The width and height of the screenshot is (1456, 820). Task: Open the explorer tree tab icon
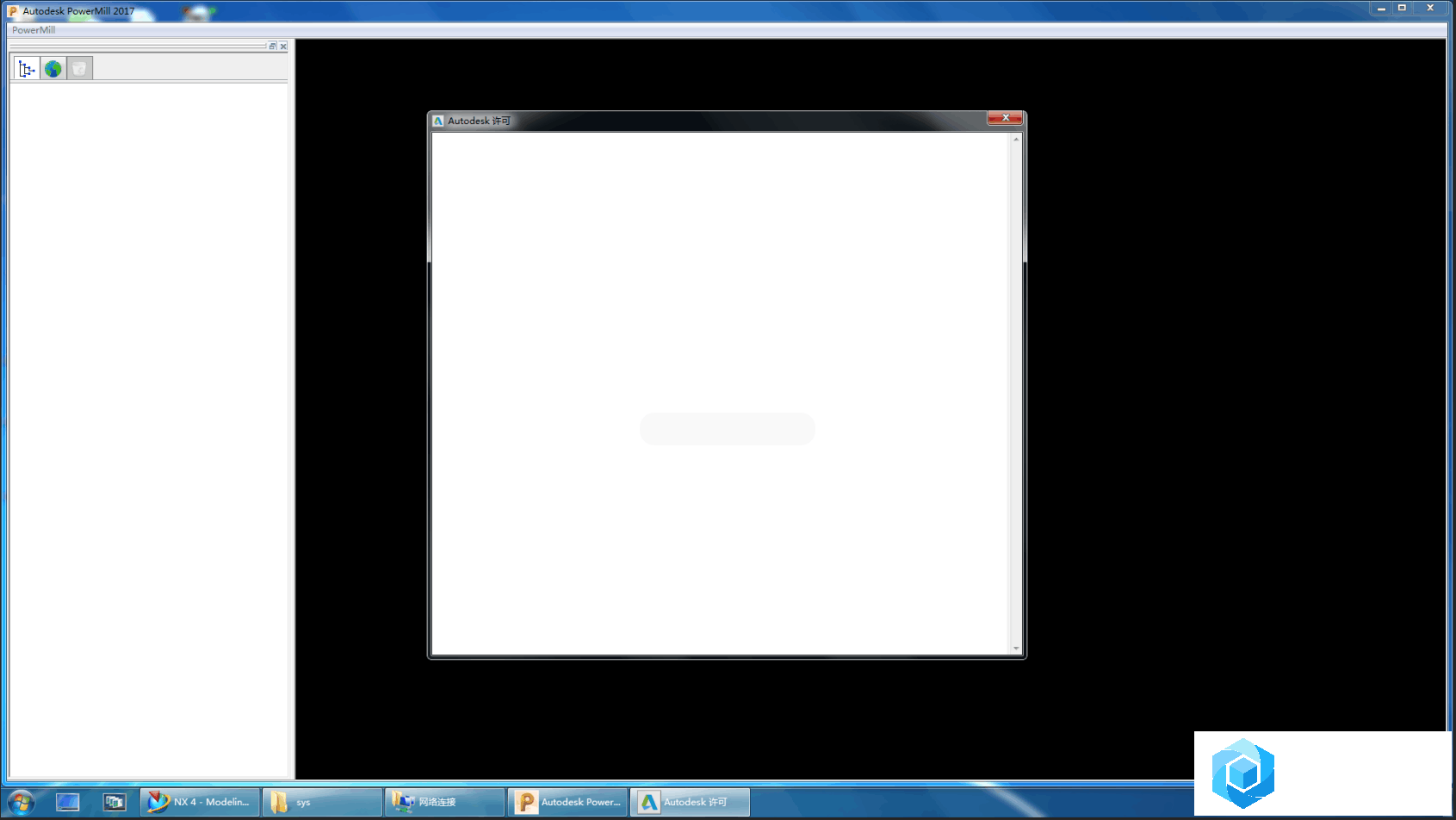pyautogui.click(x=27, y=69)
